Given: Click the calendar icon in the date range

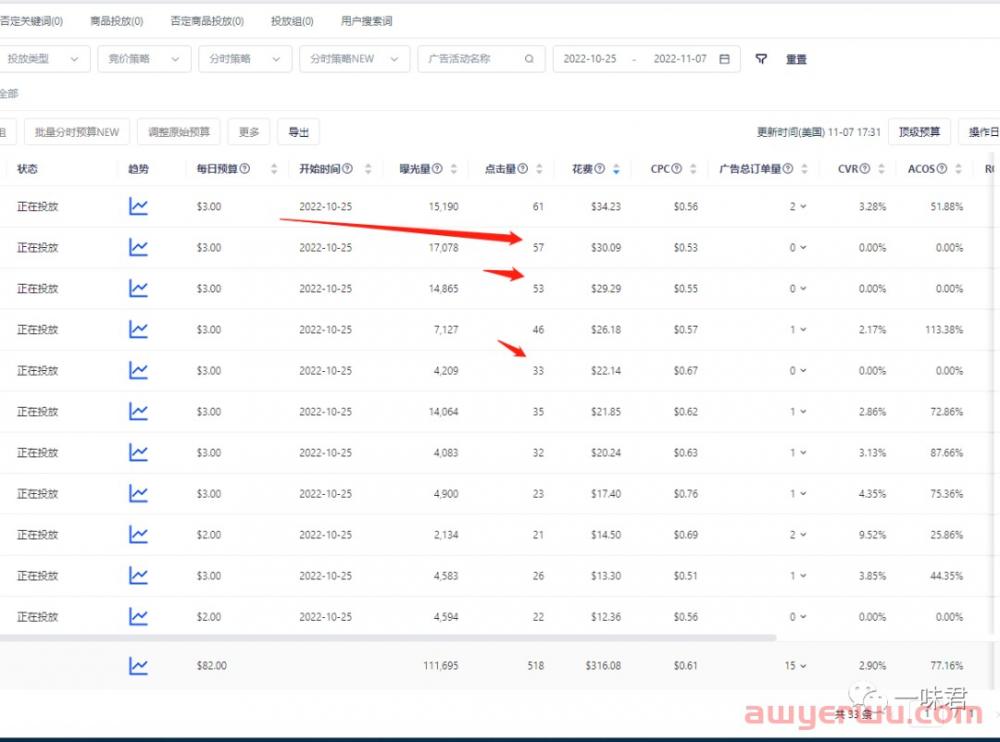Looking at the screenshot, I should pos(724,59).
